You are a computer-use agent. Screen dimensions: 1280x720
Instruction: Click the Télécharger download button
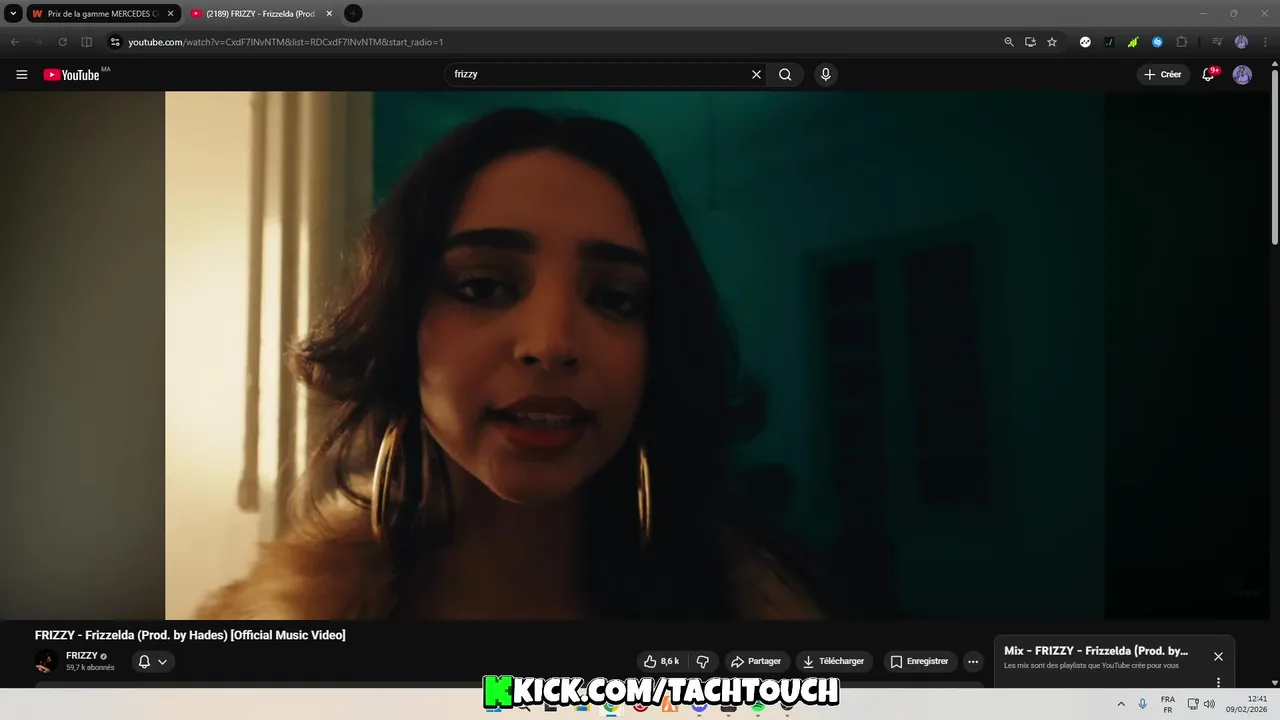[x=833, y=661]
